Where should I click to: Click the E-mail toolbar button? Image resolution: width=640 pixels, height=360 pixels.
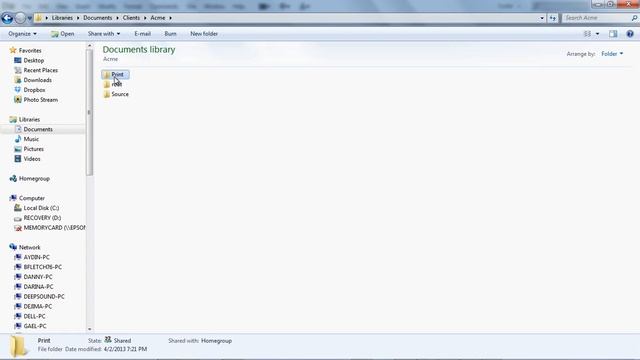(142, 34)
